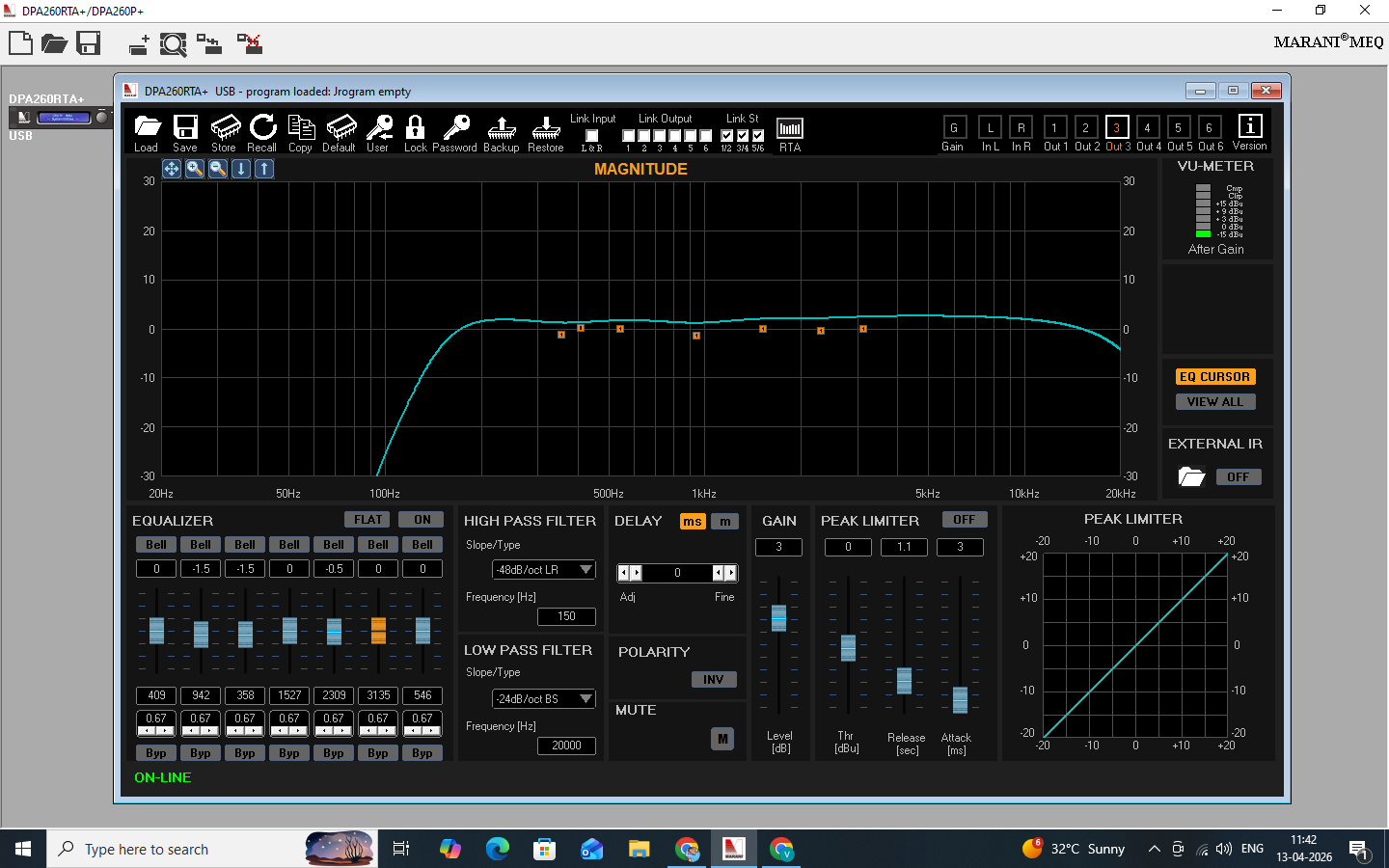The image size is (1389, 868).
Task: Click the Copy documents icon
Action: pos(301,127)
